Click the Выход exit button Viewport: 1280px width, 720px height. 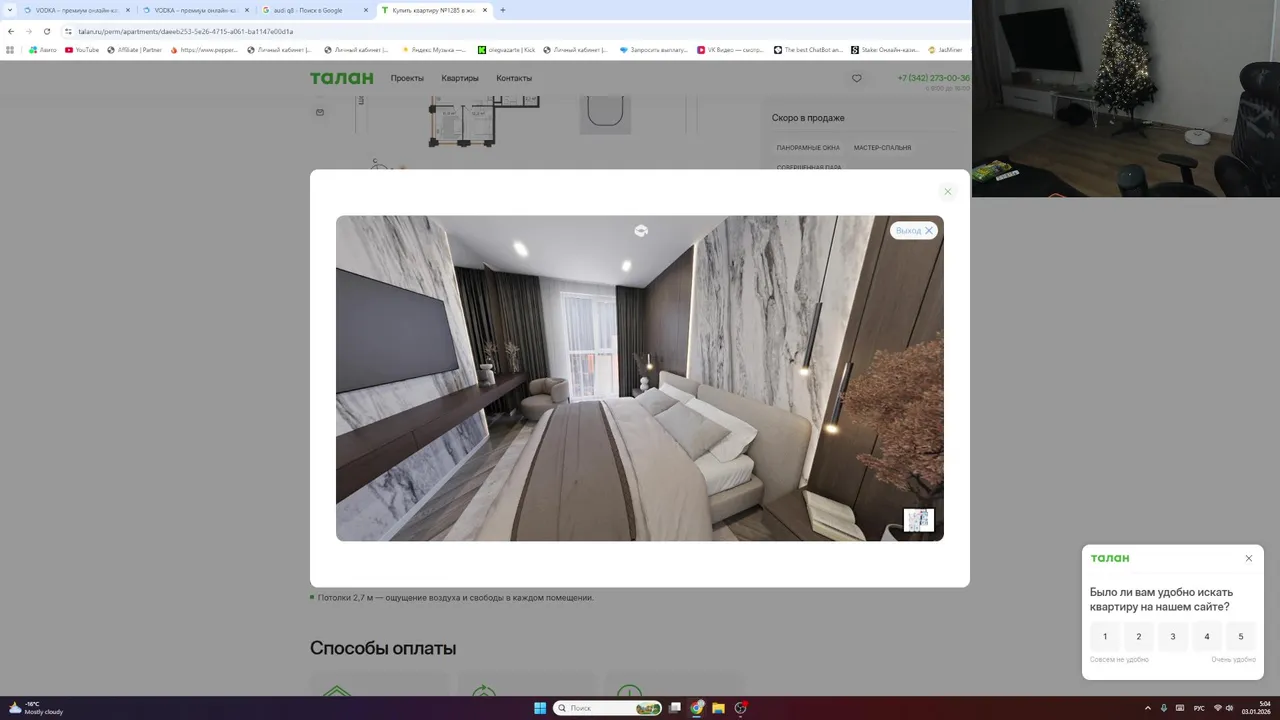click(x=914, y=230)
